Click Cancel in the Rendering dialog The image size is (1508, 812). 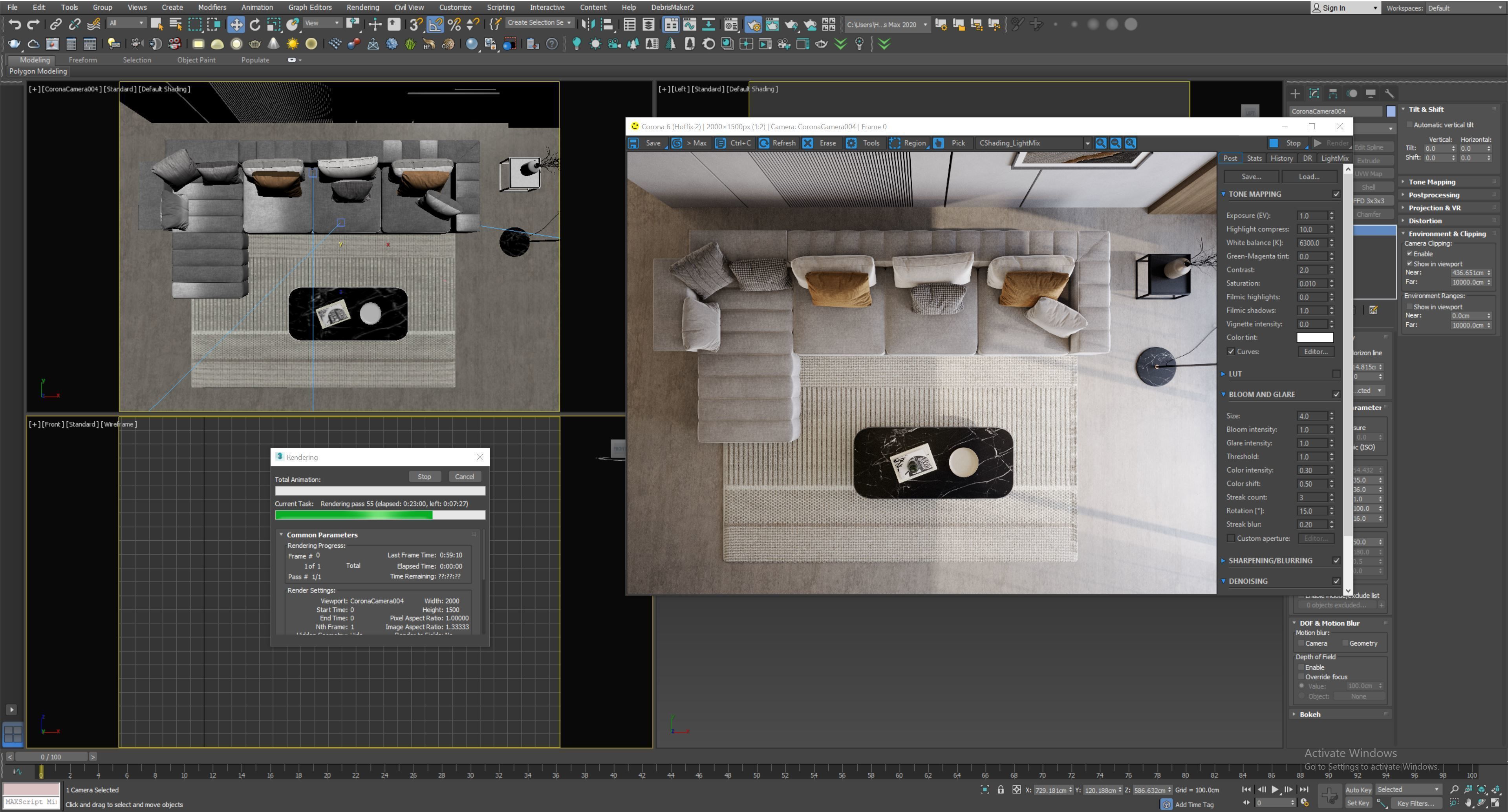[464, 477]
